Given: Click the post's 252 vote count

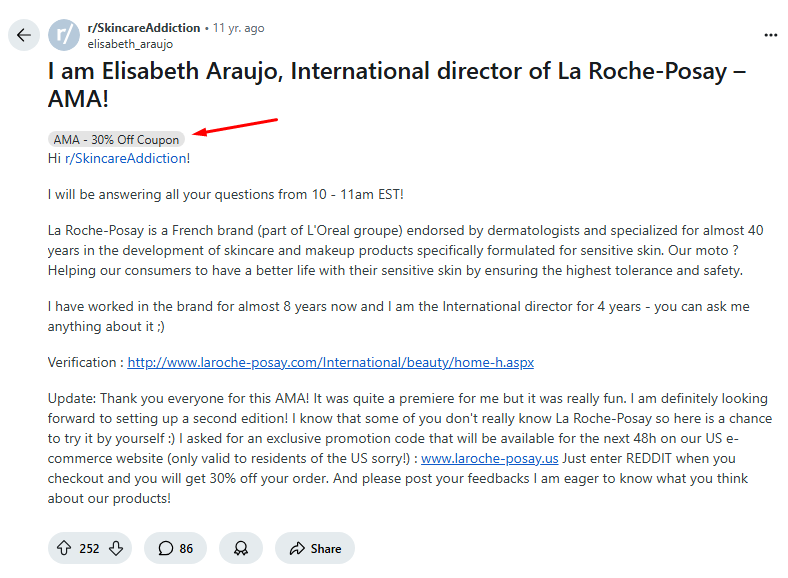Looking at the screenshot, I should coord(89,548).
